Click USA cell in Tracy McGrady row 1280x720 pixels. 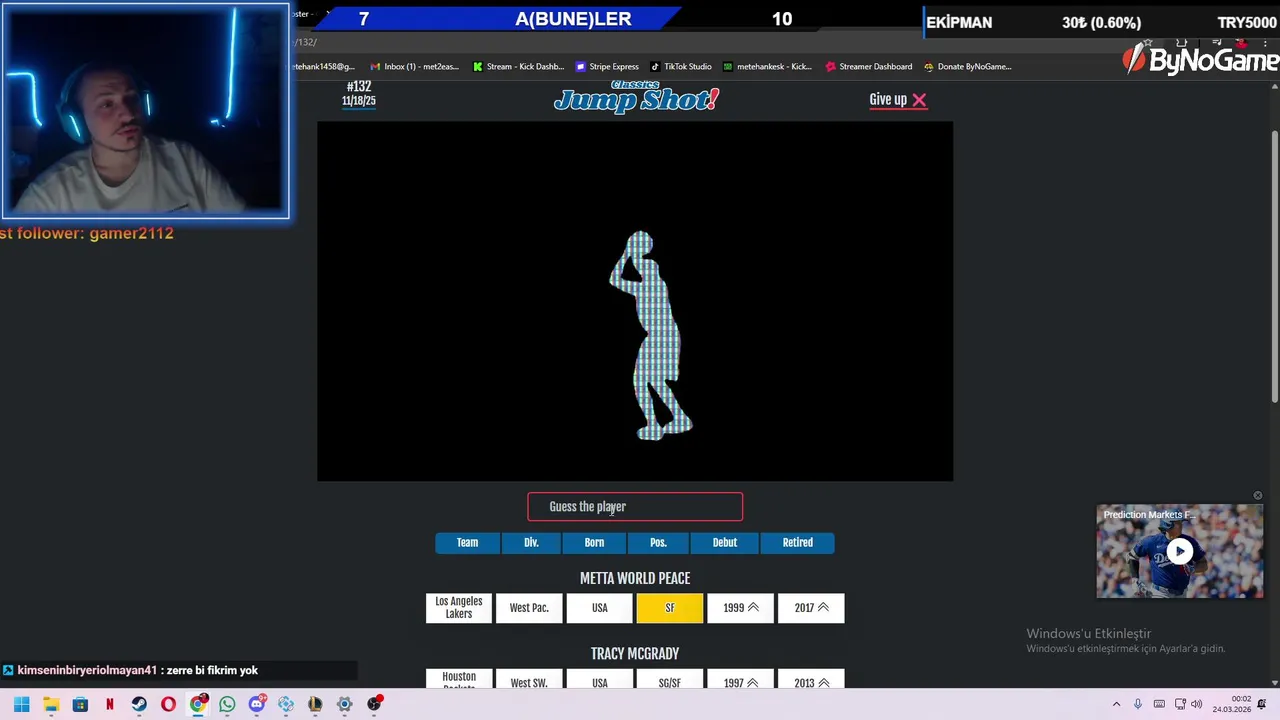click(600, 681)
